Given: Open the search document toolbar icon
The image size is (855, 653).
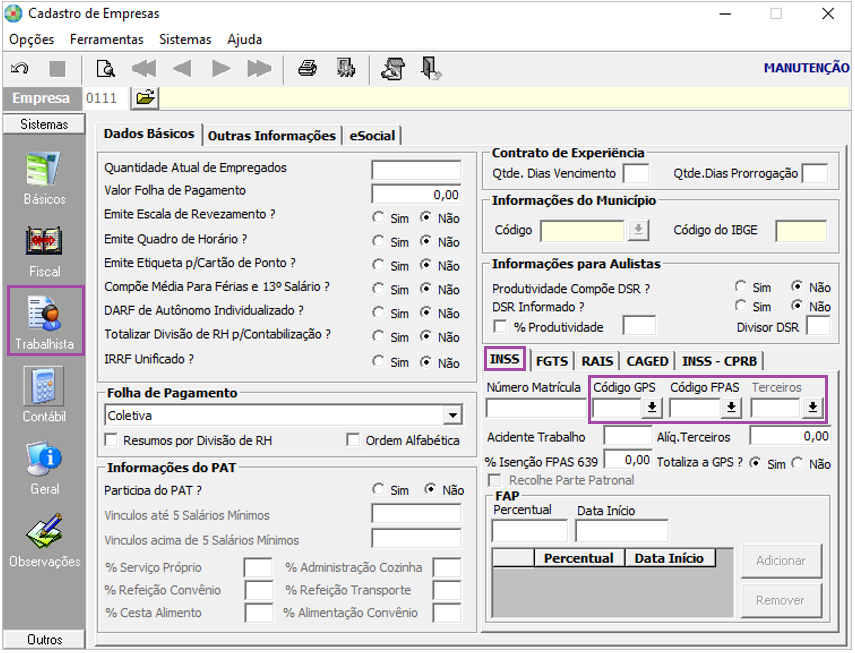Looking at the screenshot, I should (x=105, y=69).
